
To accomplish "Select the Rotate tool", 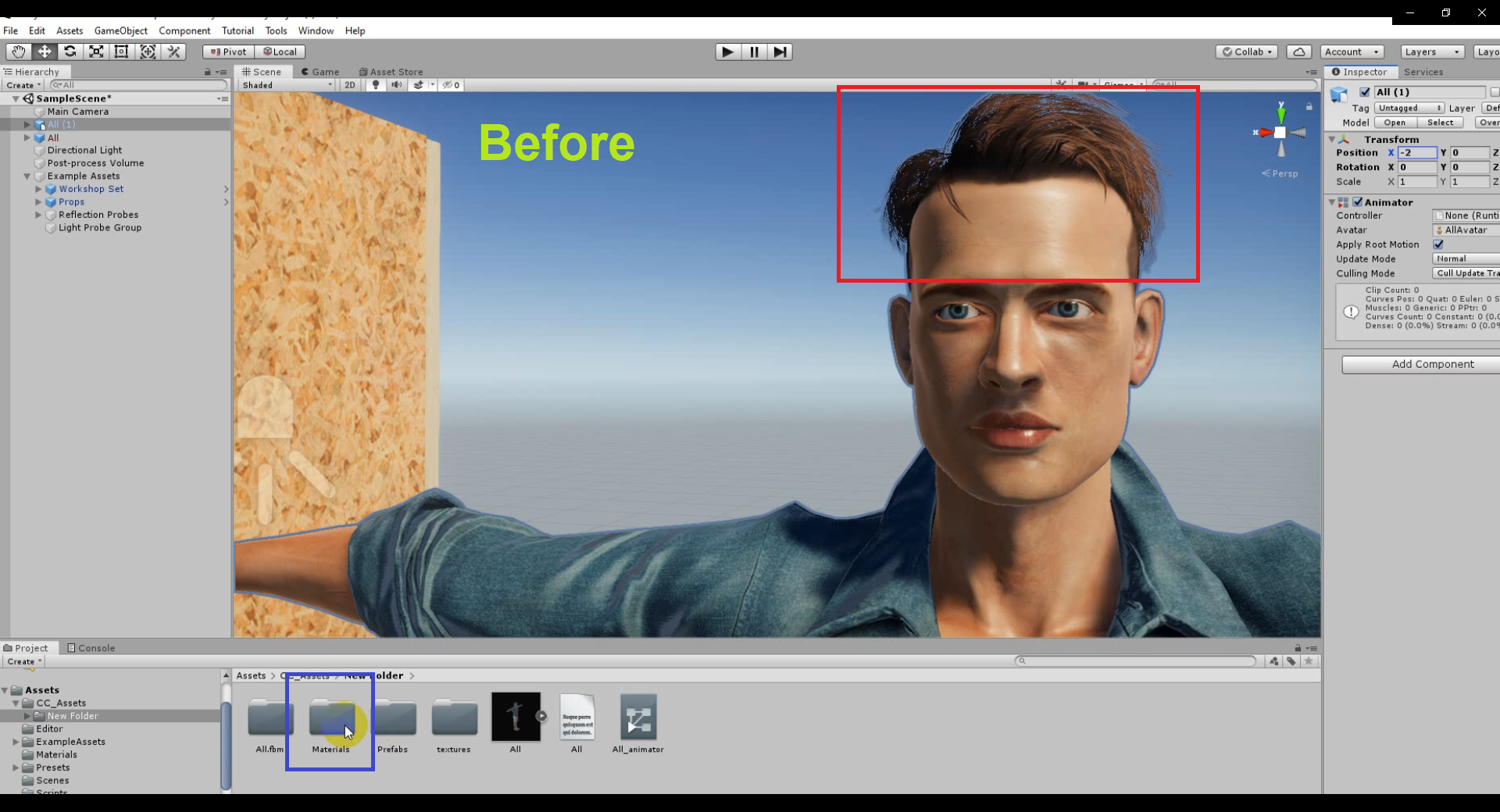I will point(70,52).
